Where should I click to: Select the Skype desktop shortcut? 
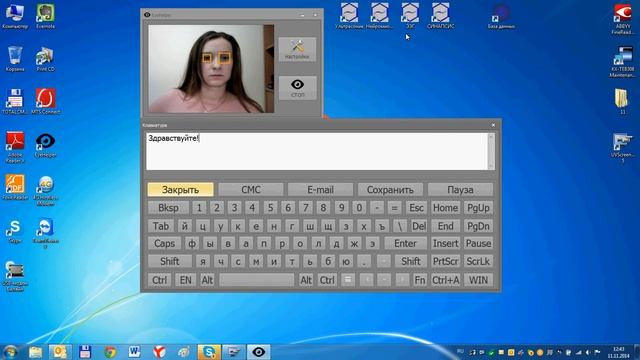pos(15,231)
